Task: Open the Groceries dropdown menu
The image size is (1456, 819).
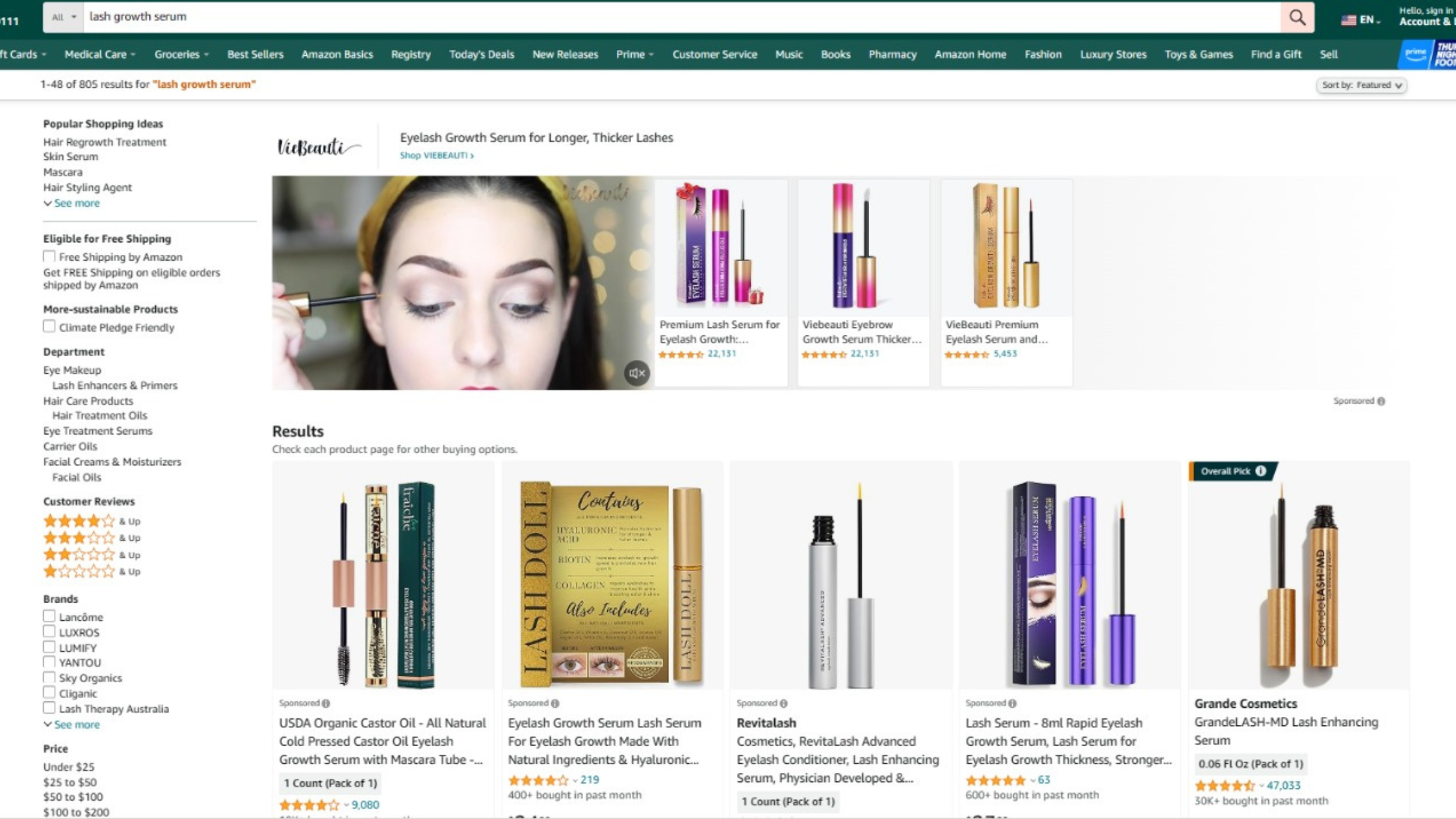Action: (181, 55)
